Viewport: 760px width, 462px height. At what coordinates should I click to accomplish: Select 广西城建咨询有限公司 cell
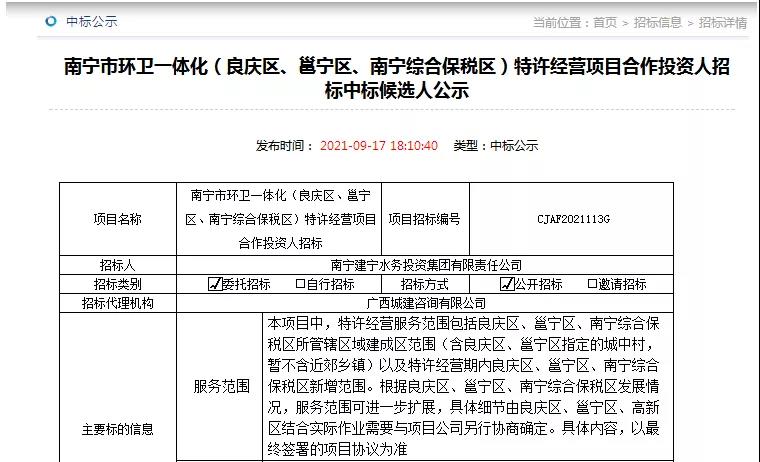pos(426,303)
